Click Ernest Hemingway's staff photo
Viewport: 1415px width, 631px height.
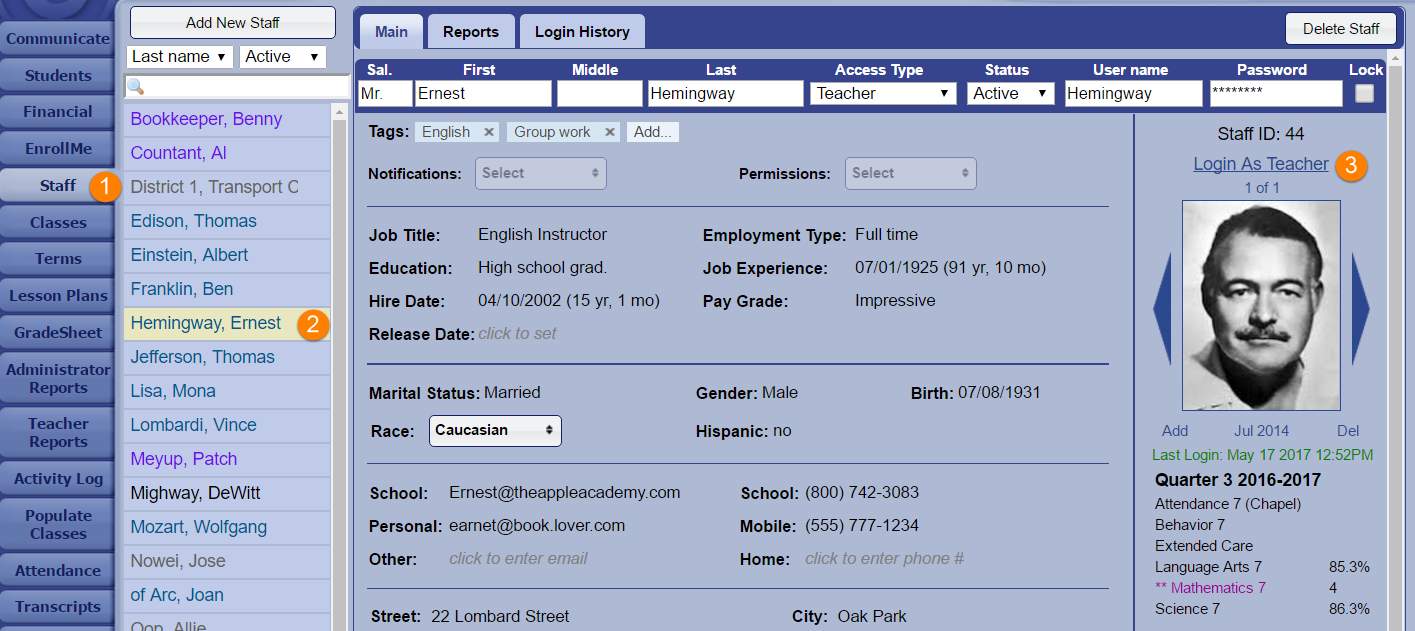(x=1261, y=305)
